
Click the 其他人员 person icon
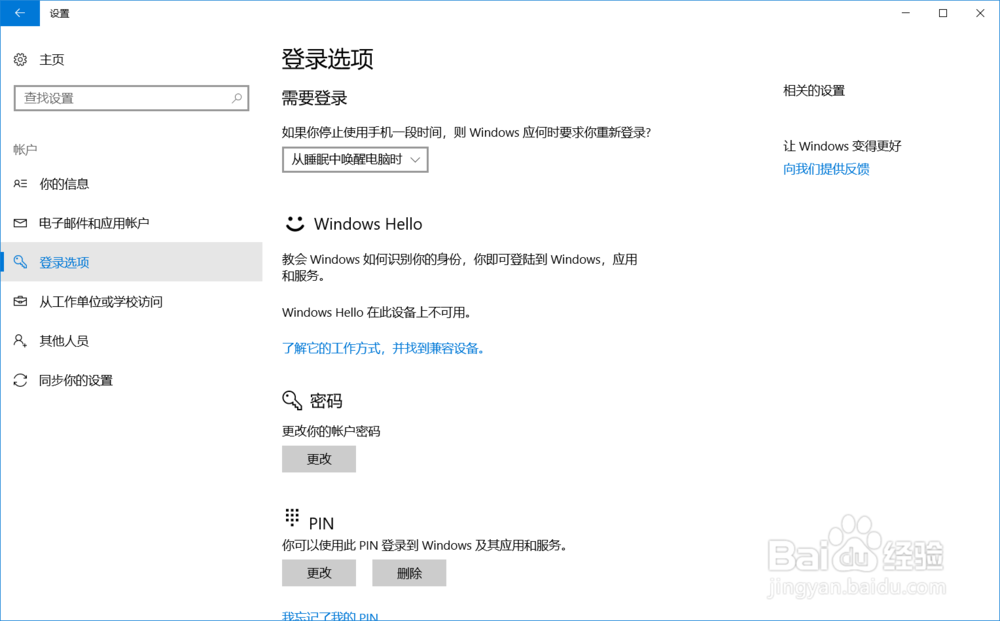[20, 341]
